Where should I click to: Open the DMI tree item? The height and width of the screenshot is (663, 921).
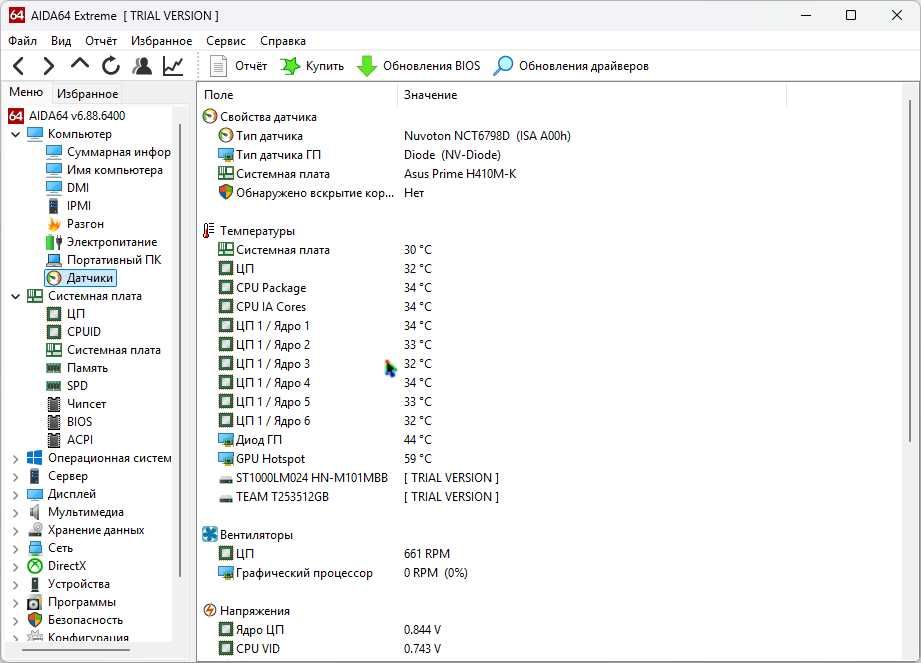(68, 188)
